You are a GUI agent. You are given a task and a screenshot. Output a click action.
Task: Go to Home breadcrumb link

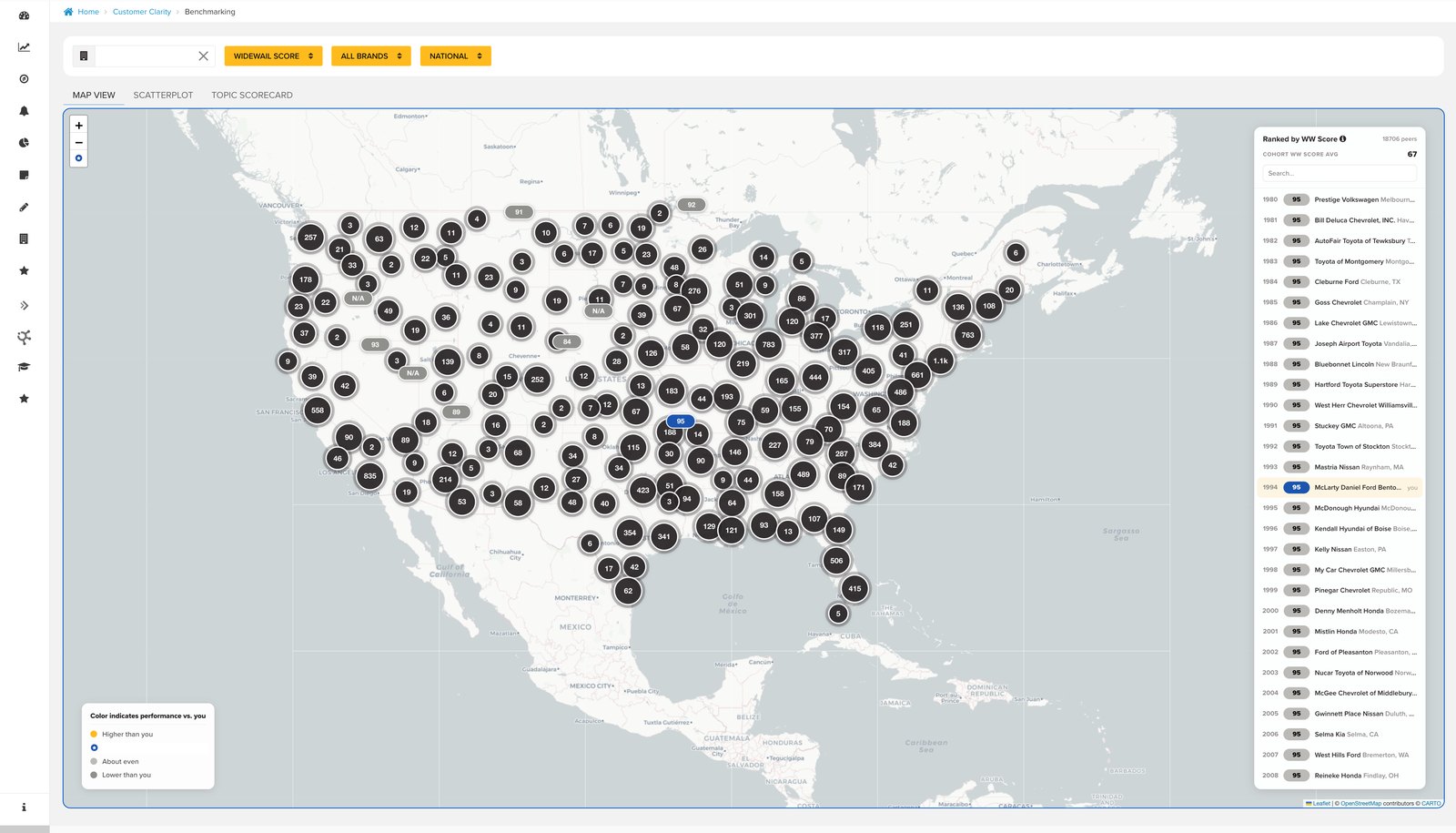tap(88, 12)
